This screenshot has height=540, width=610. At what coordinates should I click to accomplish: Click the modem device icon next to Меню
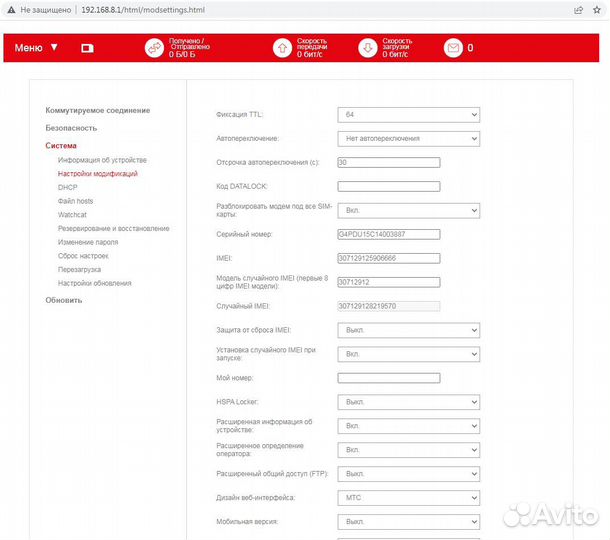click(86, 47)
